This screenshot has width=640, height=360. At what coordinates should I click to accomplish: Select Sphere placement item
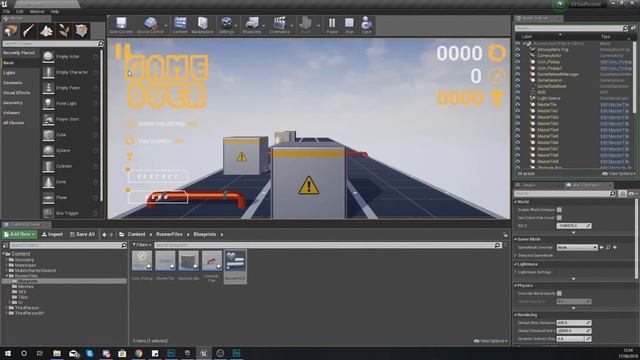[70, 150]
